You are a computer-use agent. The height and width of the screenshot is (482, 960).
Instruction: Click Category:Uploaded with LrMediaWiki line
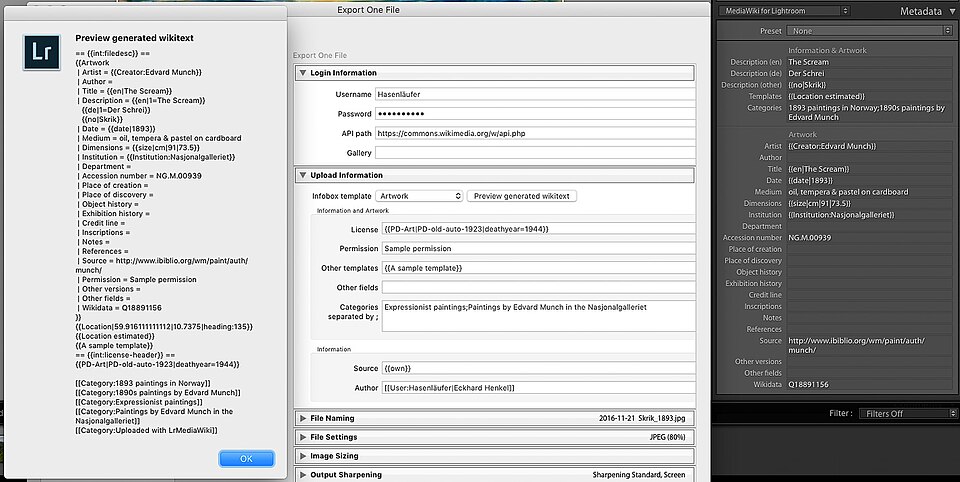pyautogui.click(x=146, y=431)
